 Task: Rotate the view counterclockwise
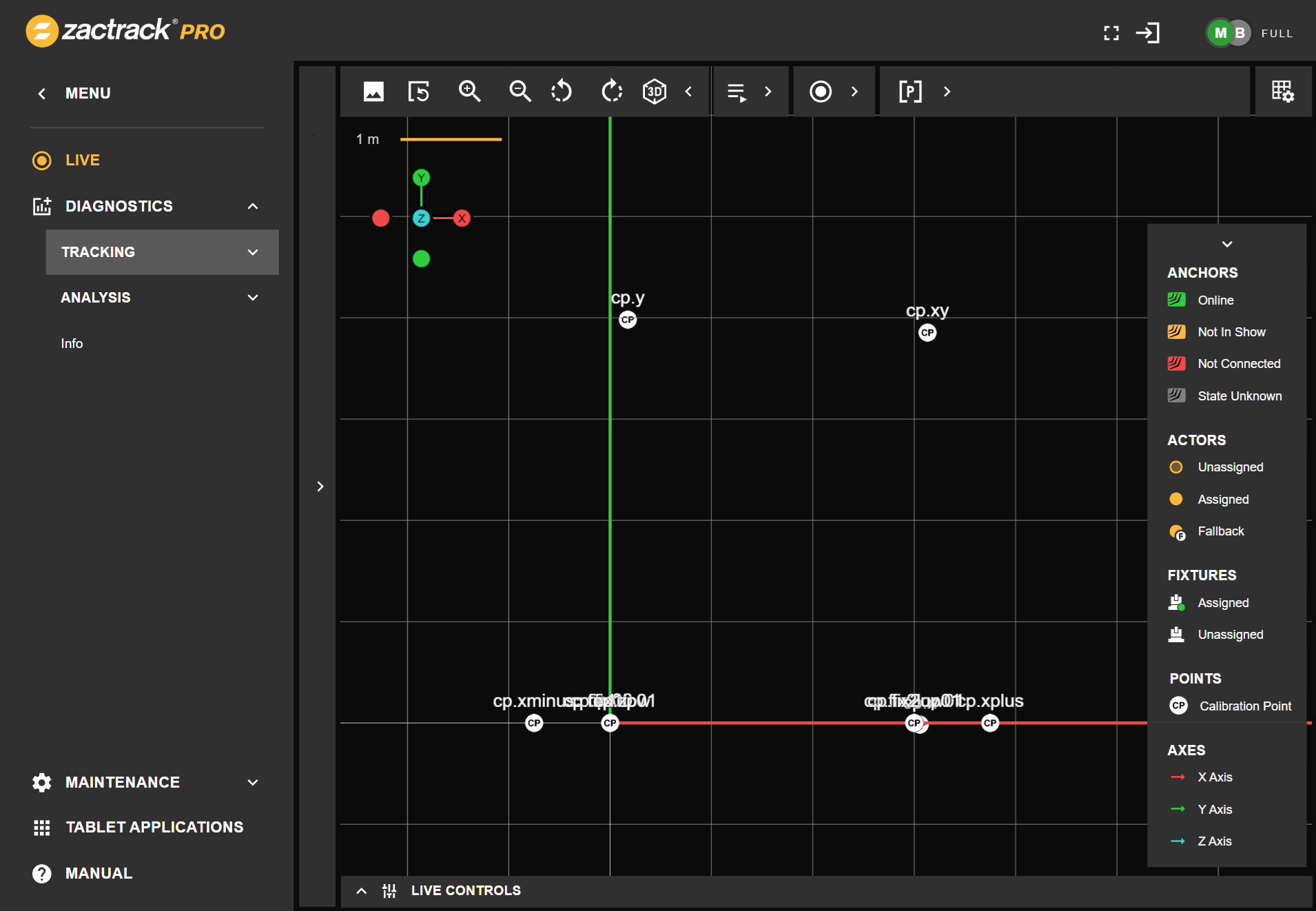click(562, 92)
